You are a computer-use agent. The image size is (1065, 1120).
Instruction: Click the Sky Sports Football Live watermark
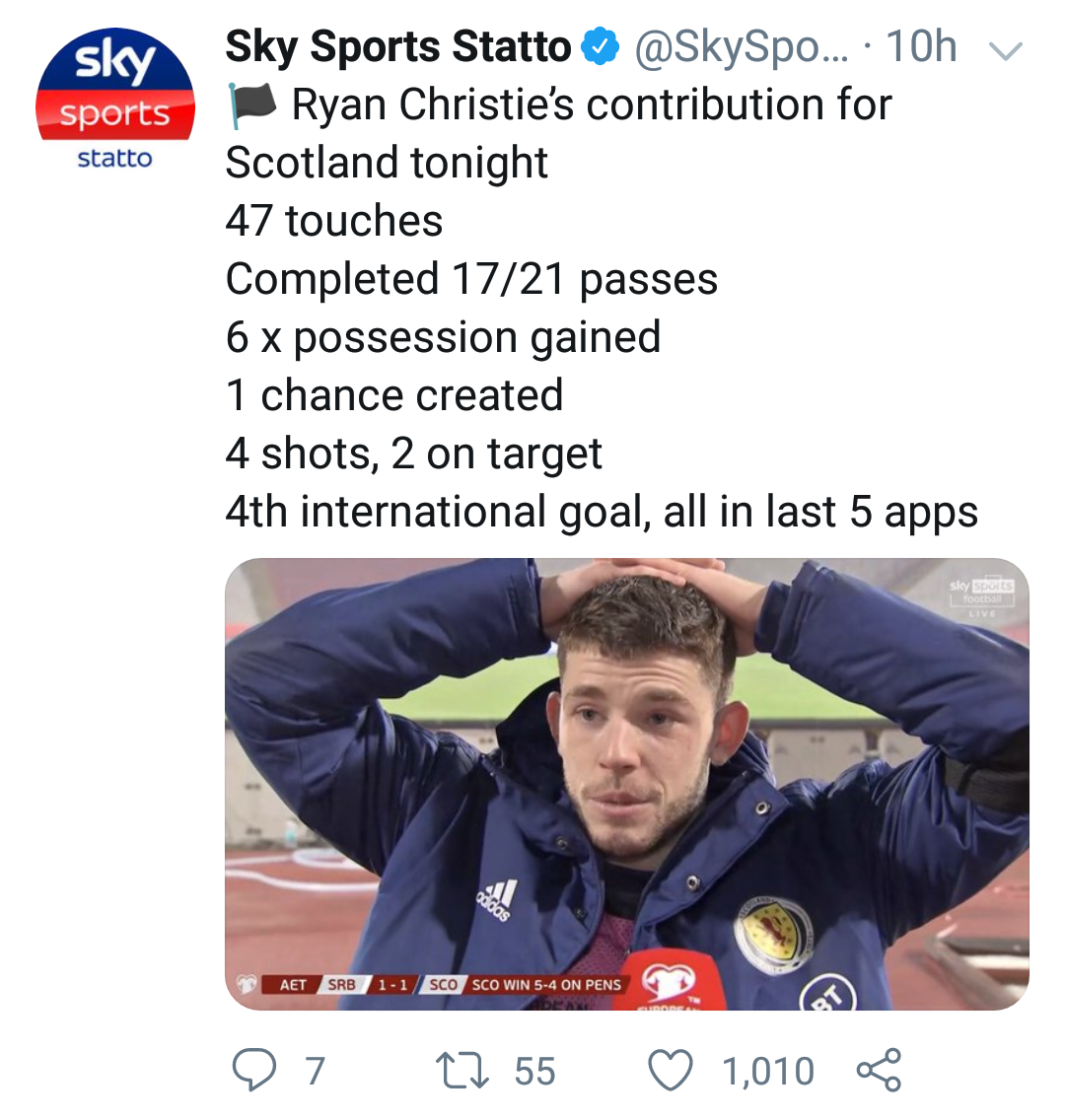pos(981,595)
